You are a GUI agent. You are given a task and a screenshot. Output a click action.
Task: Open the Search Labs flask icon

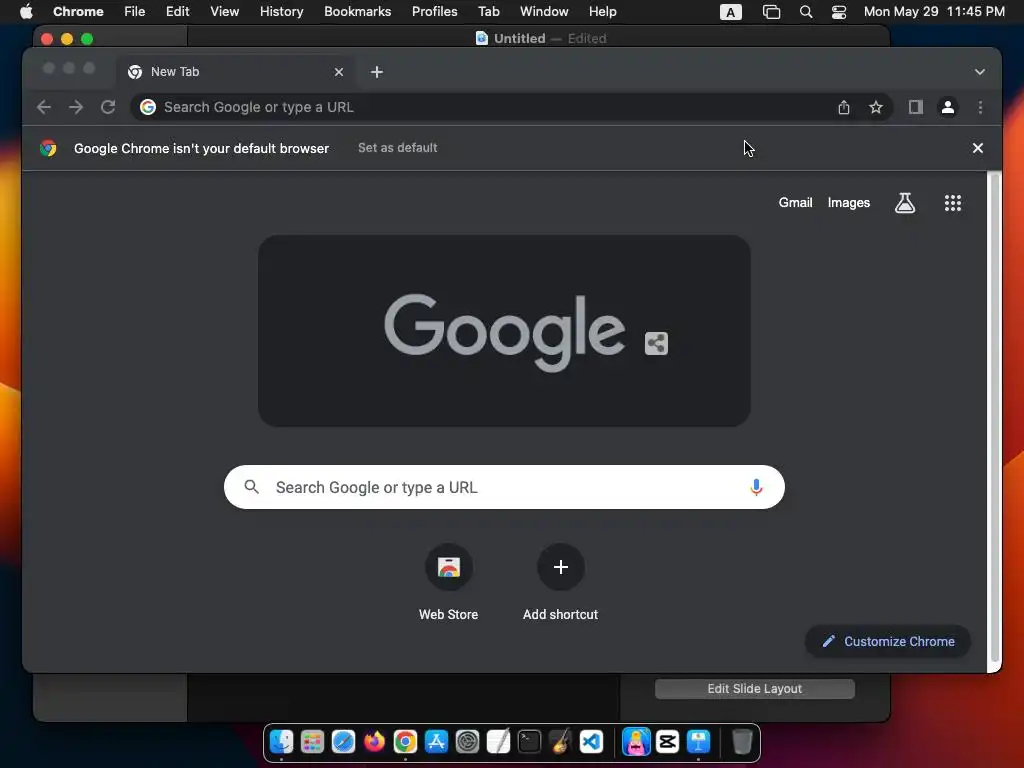pos(904,203)
